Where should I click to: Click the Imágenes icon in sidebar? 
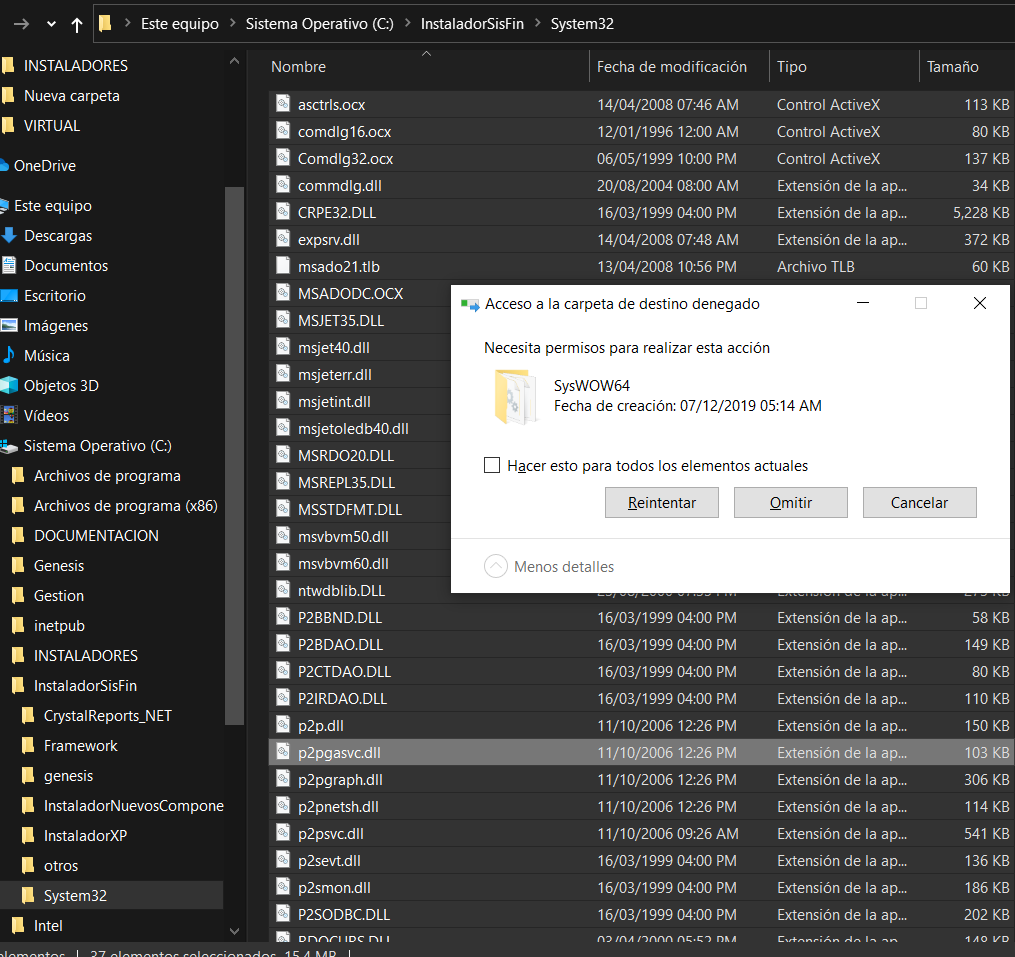click(9, 325)
